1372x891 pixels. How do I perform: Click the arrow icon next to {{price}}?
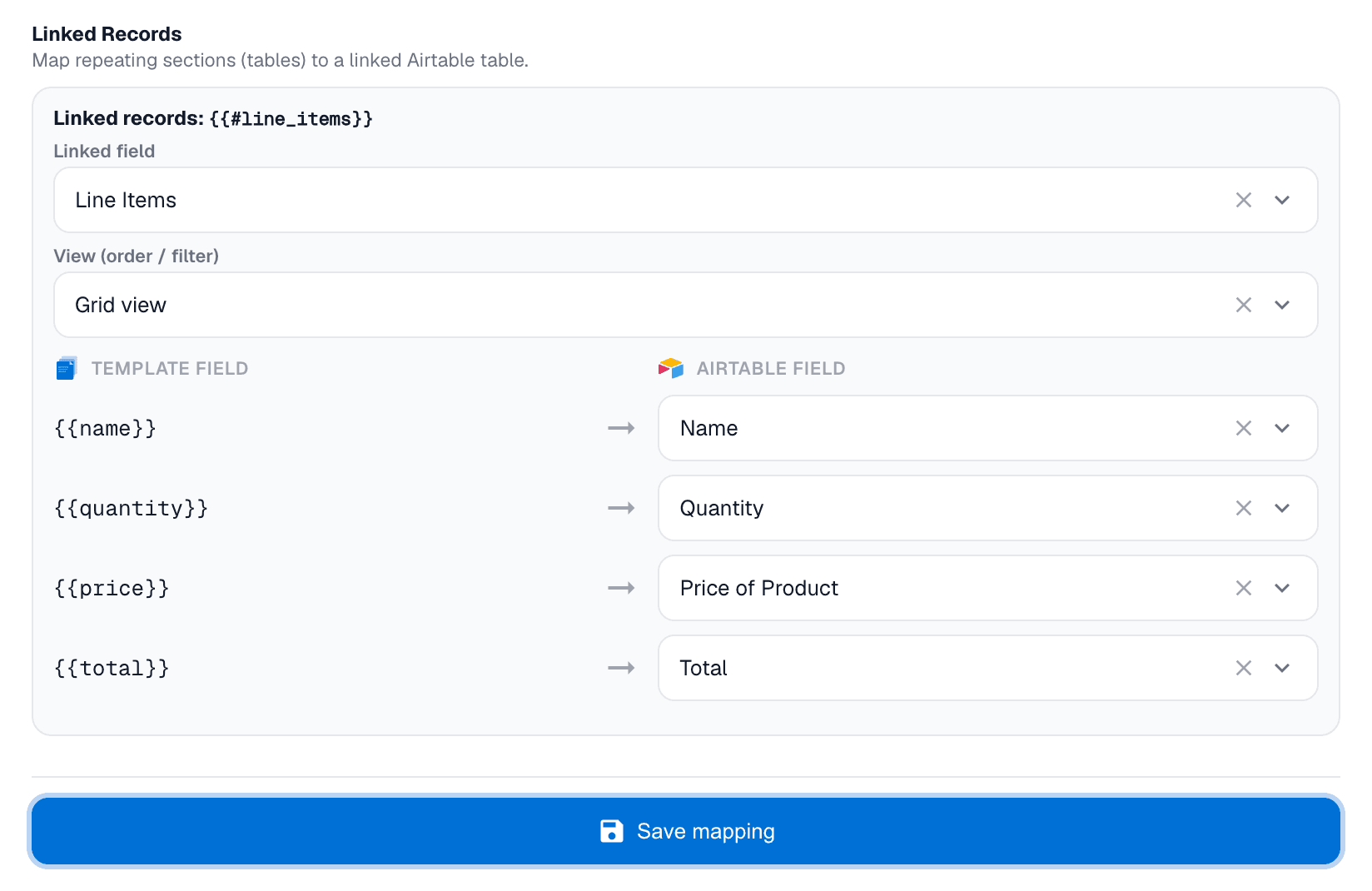coord(621,588)
